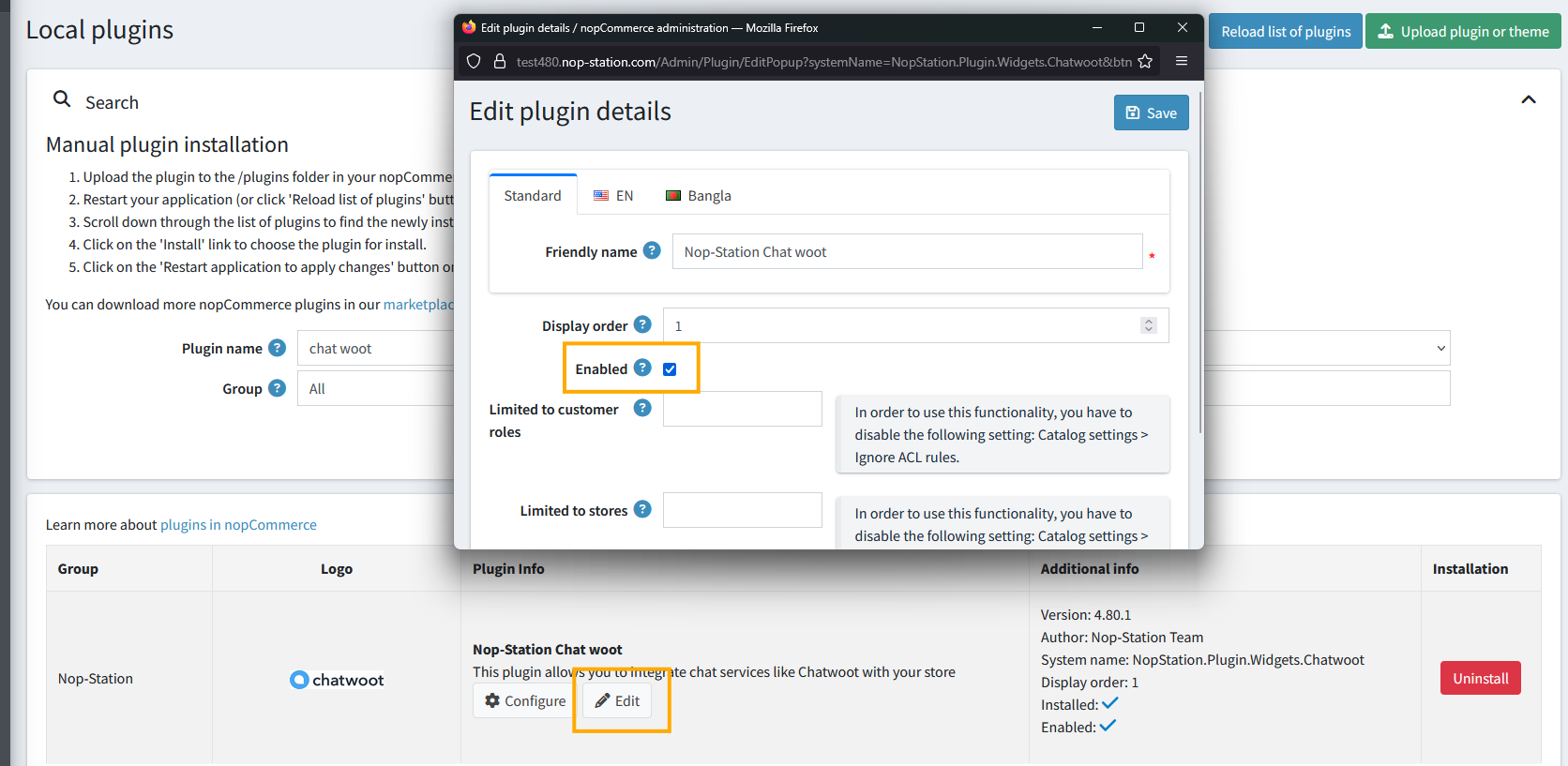Click the site lock icon in address bar
This screenshot has height=766, width=1568.
(500, 61)
